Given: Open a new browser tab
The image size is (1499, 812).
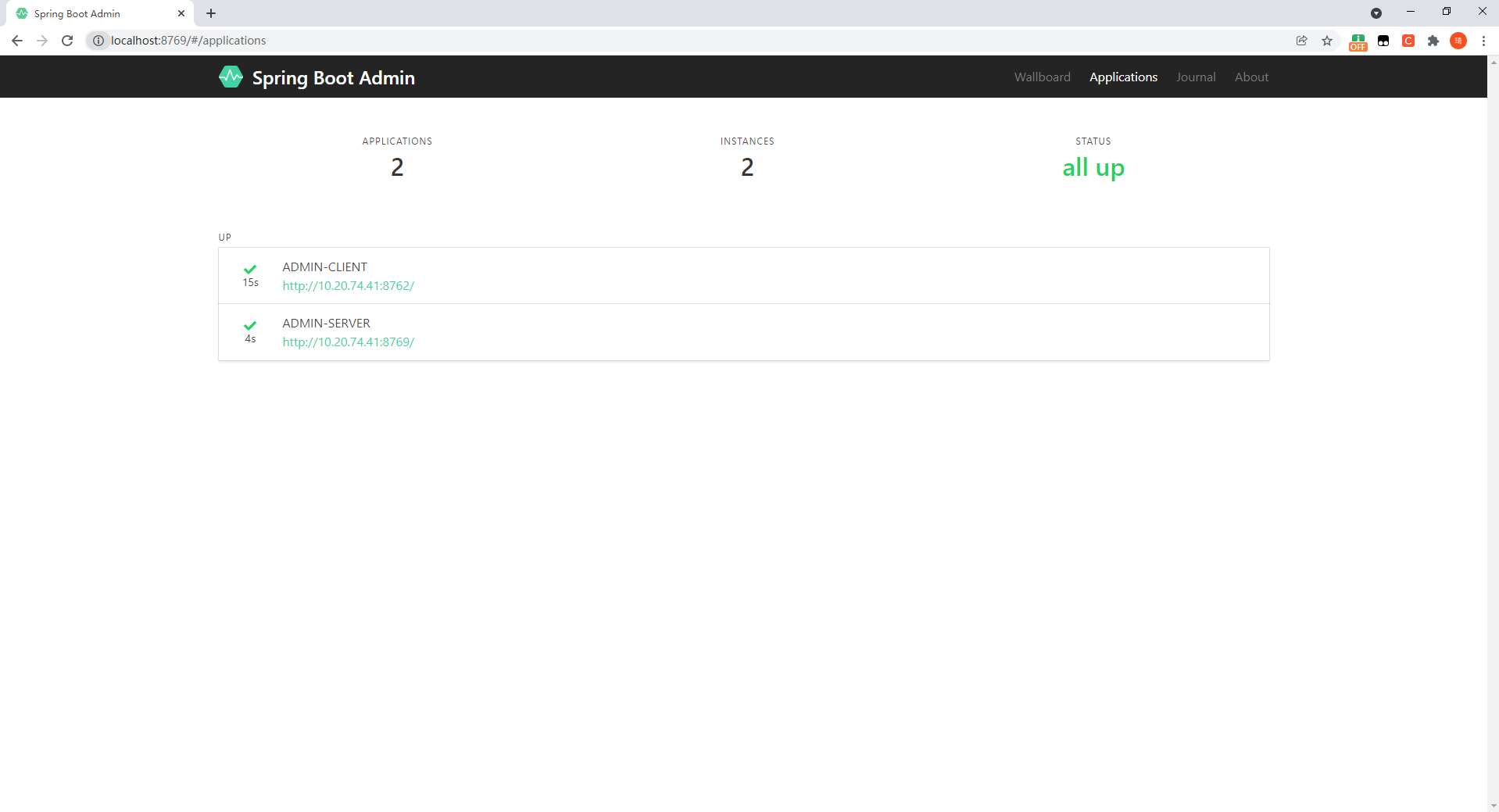Looking at the screenshot, I should point(211,13).
